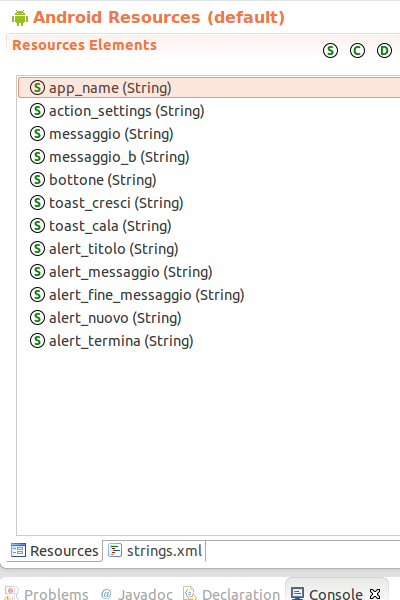Image resolution: width=400 pixels, height=600 pixels.
Task: Open the Console view tab
Action: pyautogui.click(x=336, y=594)
